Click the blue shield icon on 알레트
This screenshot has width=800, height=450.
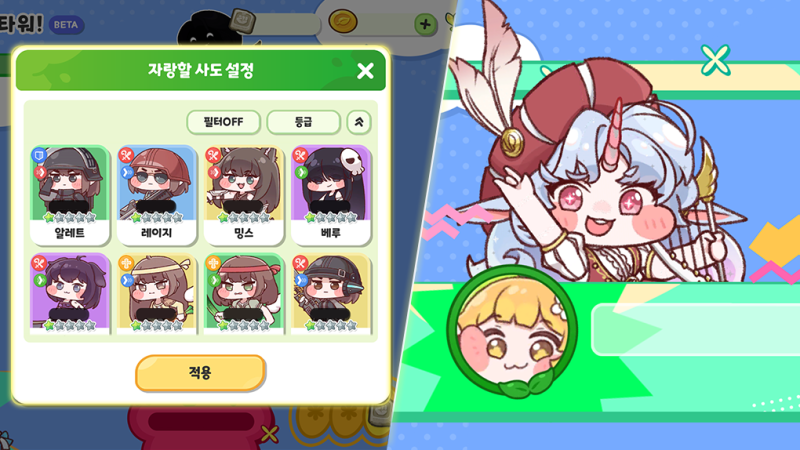click(x=39, y=155)
